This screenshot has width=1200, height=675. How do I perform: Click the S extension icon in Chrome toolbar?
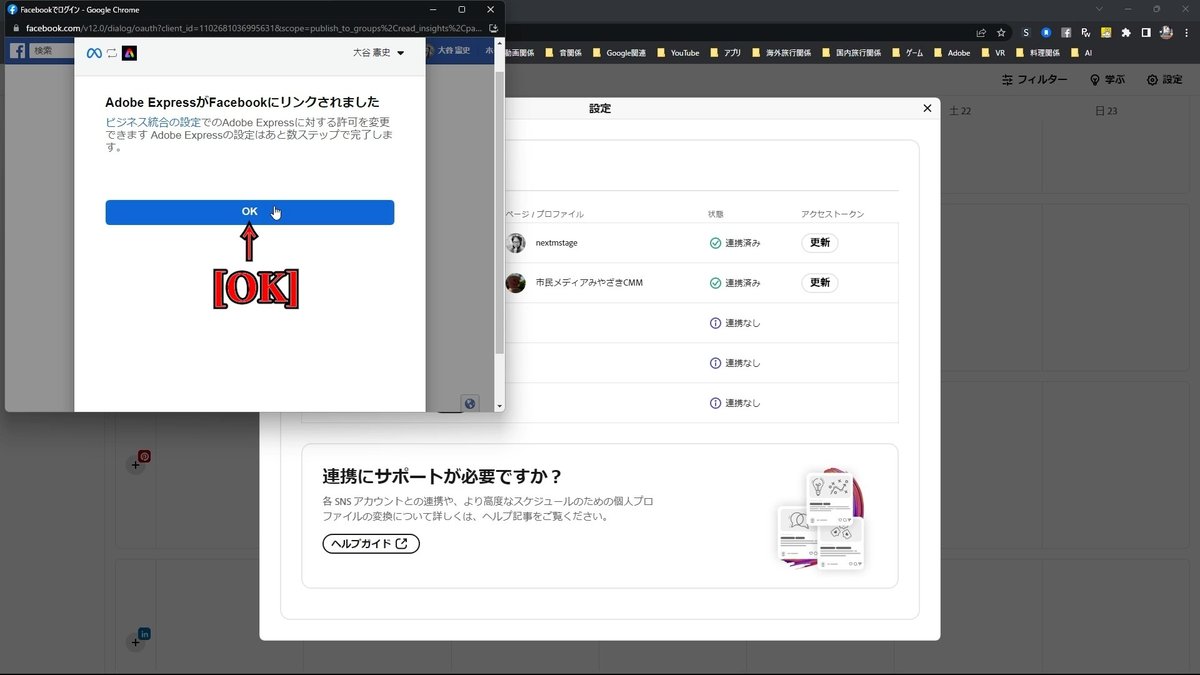[1026, 32]
